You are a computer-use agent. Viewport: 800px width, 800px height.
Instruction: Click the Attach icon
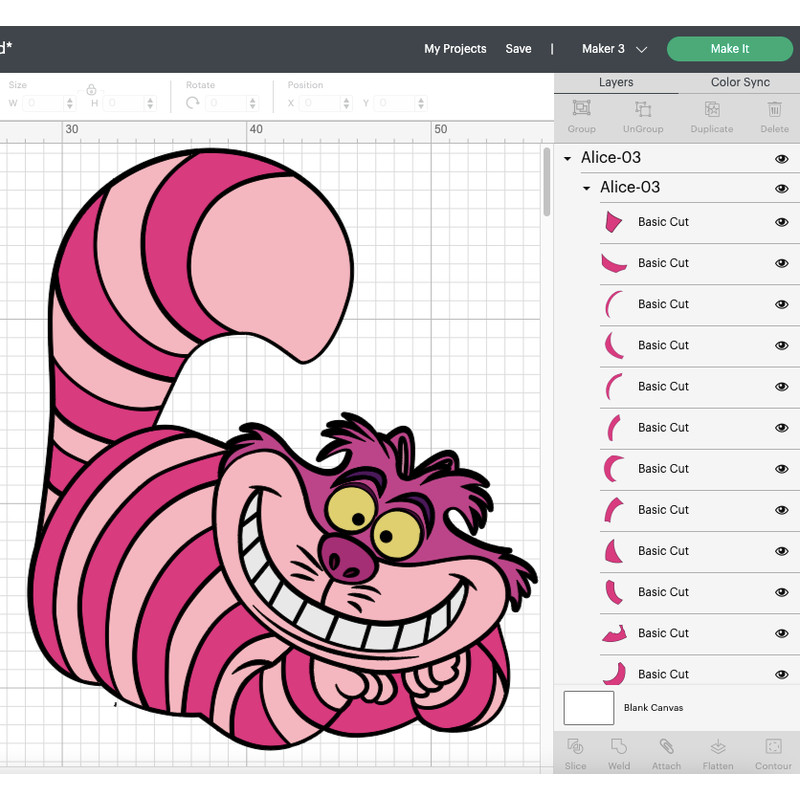pyautogui.click(x=667, y=753)
